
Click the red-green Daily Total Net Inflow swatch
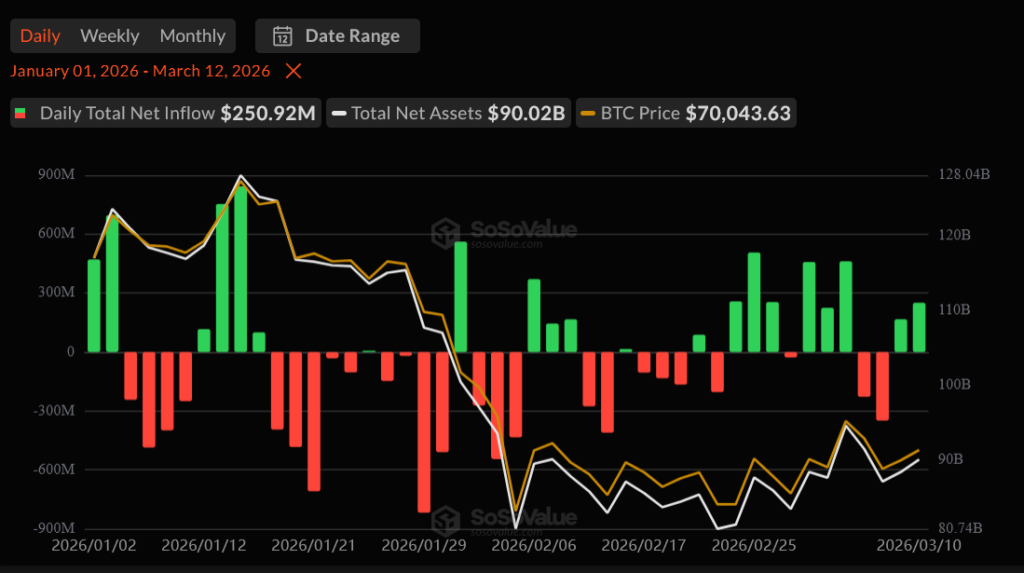[x=20, y=113]
